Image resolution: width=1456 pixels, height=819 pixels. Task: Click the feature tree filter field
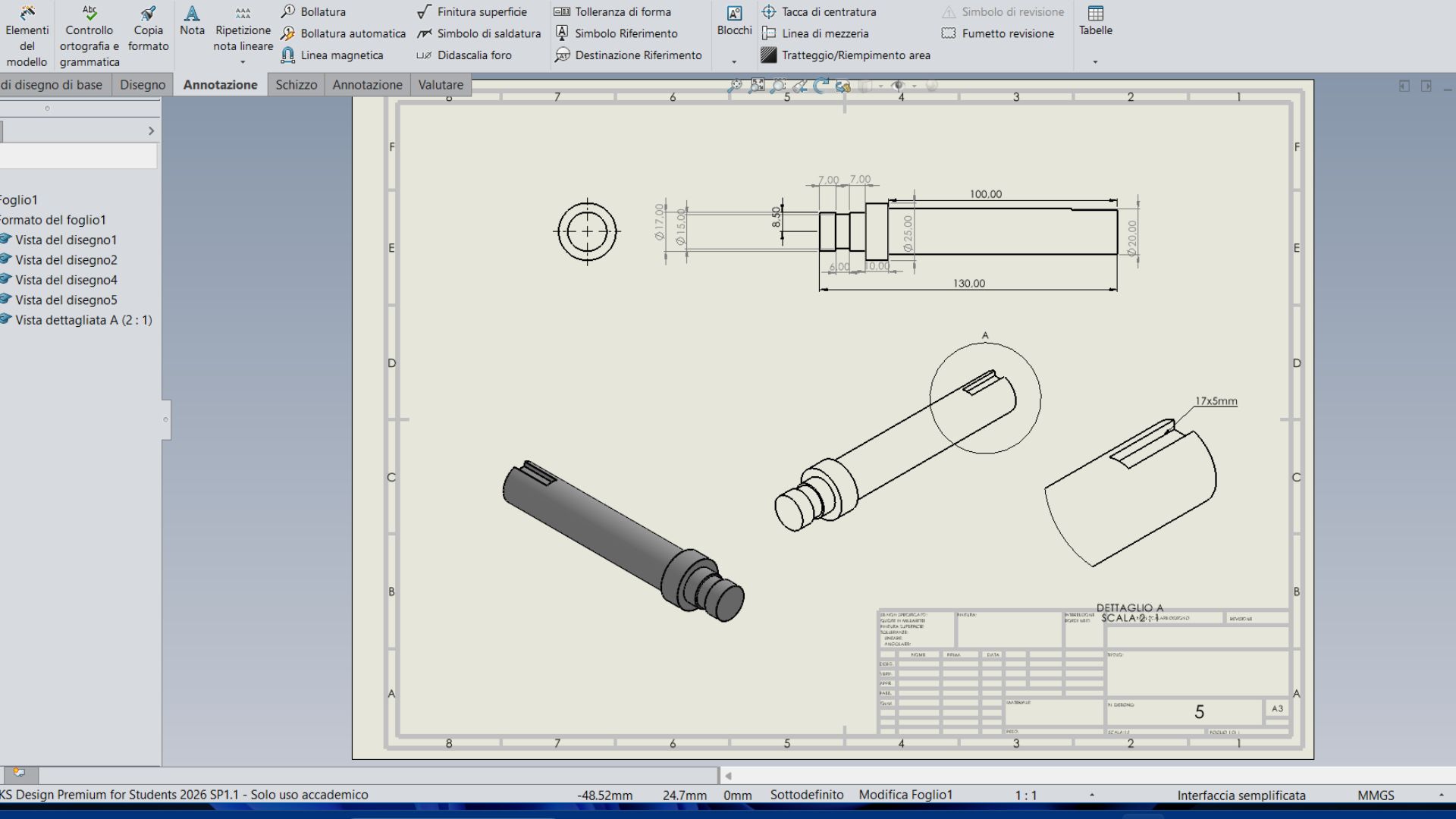click(x=78, y=156)
